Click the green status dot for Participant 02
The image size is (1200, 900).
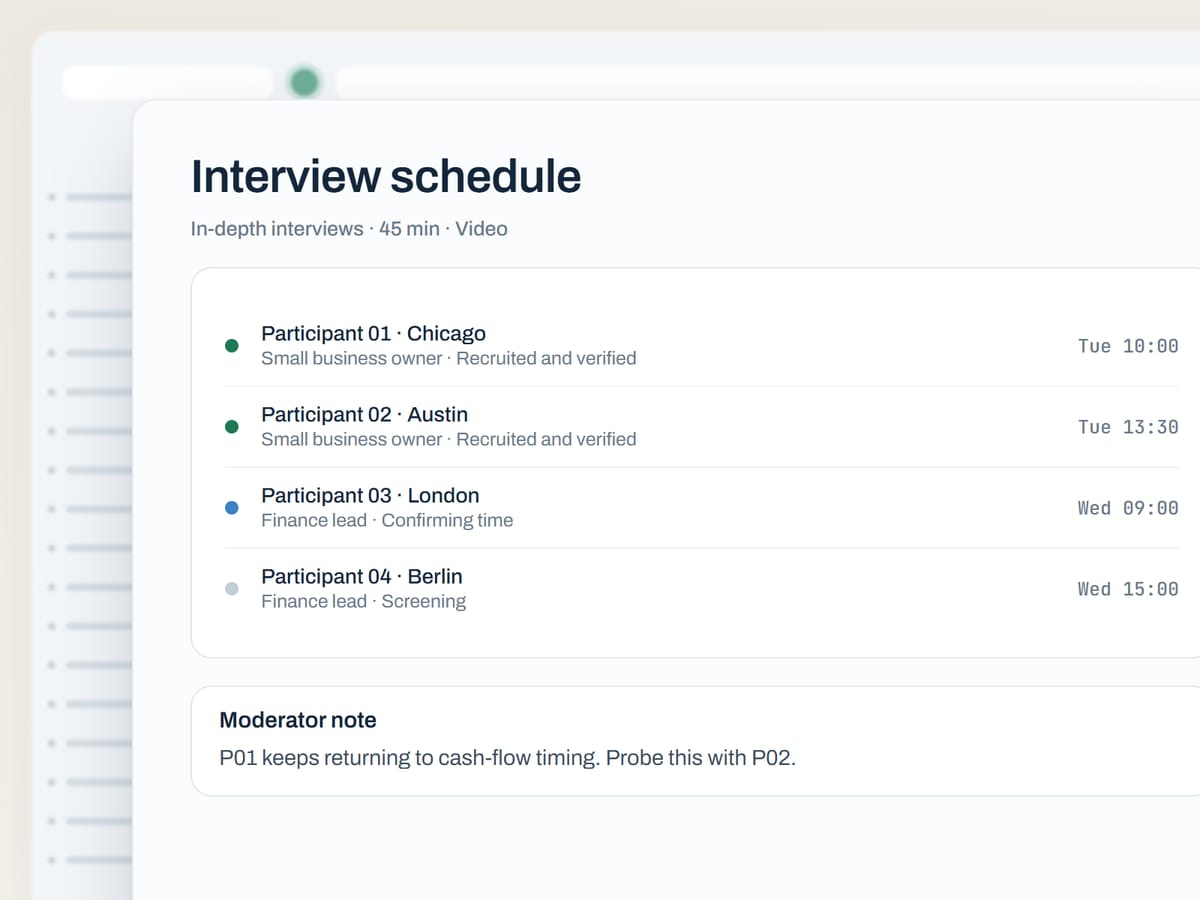232,427
